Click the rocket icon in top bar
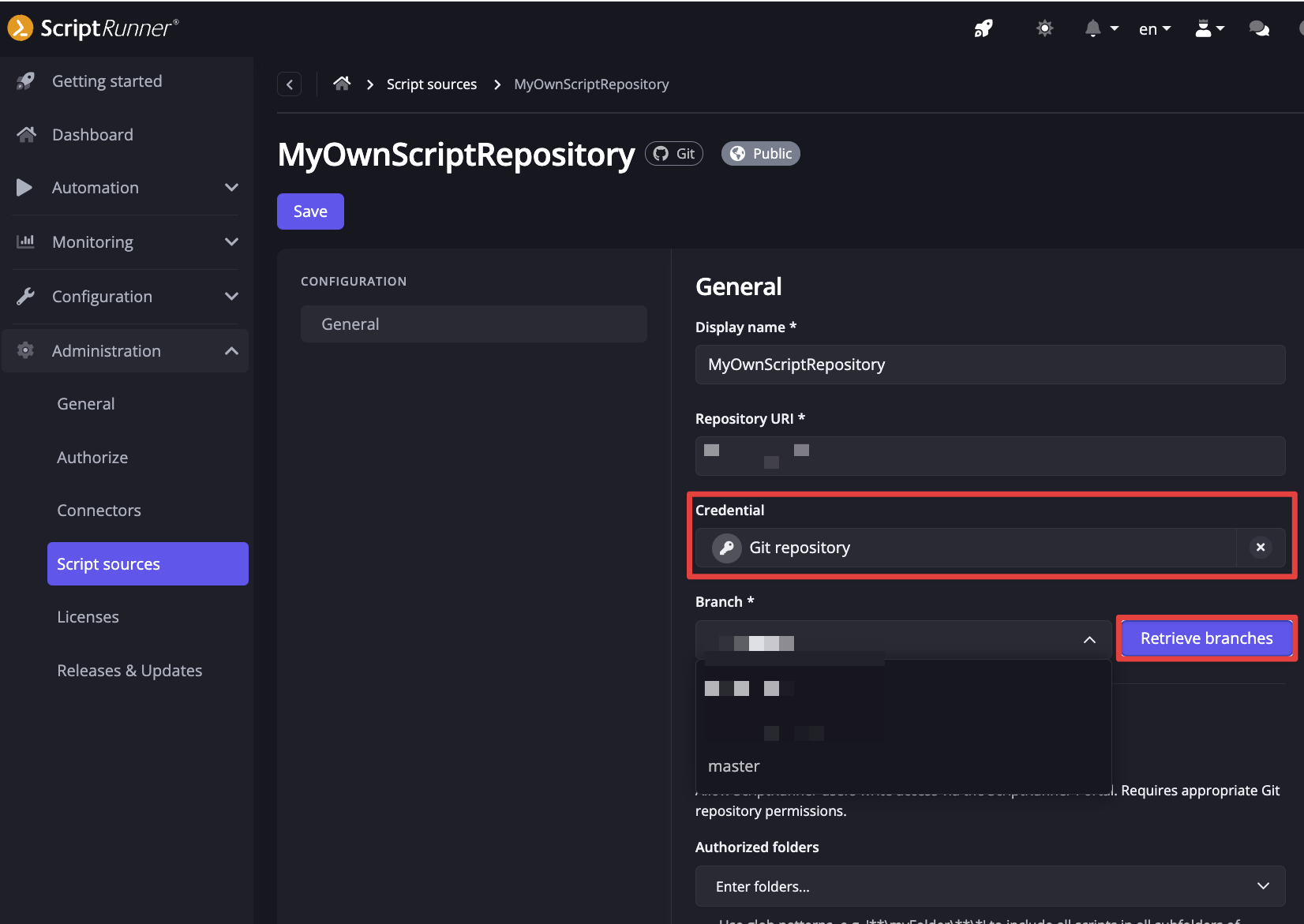This screenshot has width=1304, height=924. point(983,29)
